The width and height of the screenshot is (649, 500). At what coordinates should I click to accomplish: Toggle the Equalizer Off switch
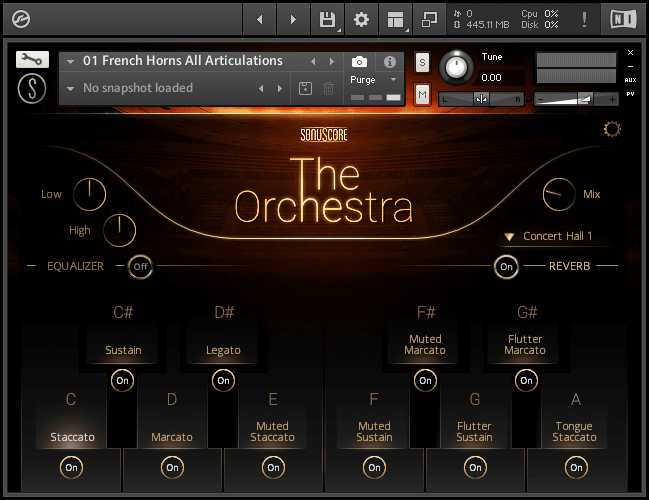[x=140, y=267]
